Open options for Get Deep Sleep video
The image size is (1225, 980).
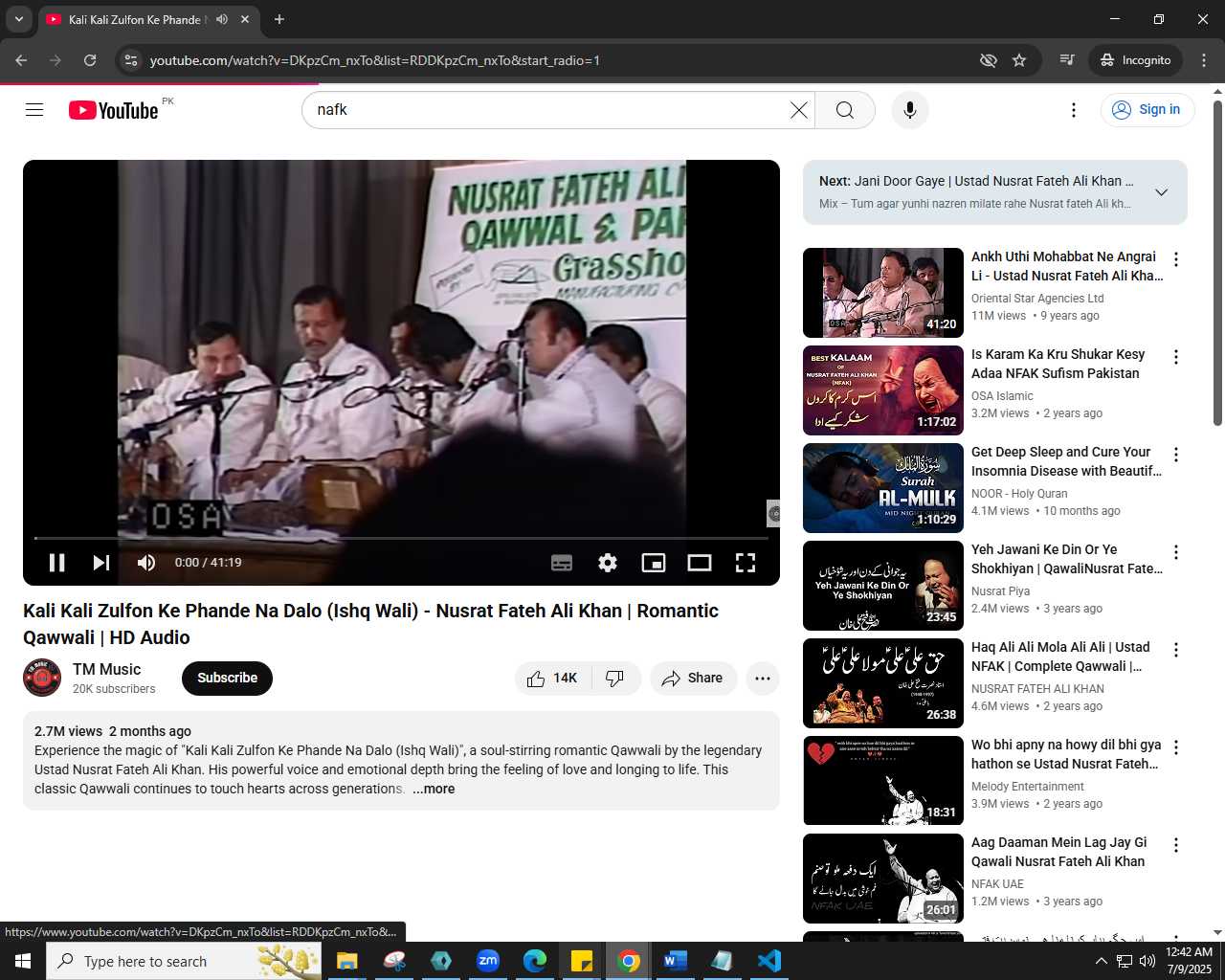(x=1176, y=456)
